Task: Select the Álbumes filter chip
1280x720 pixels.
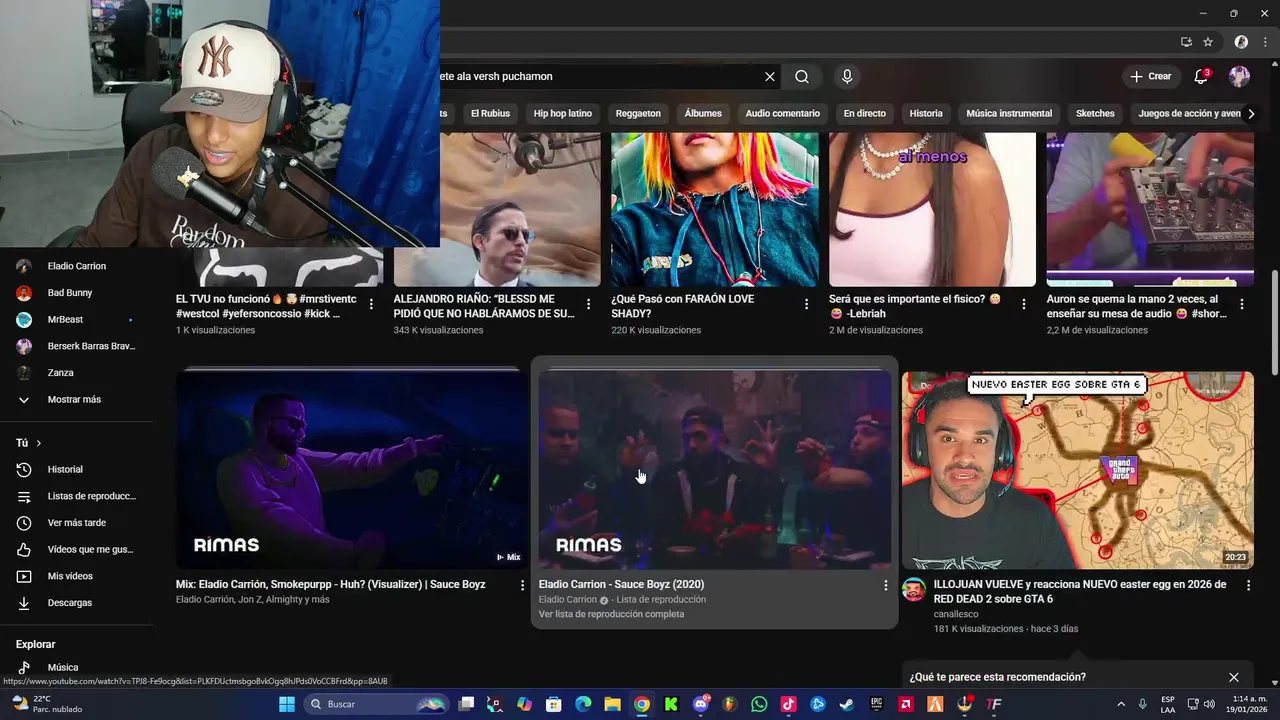Action: 703,113
